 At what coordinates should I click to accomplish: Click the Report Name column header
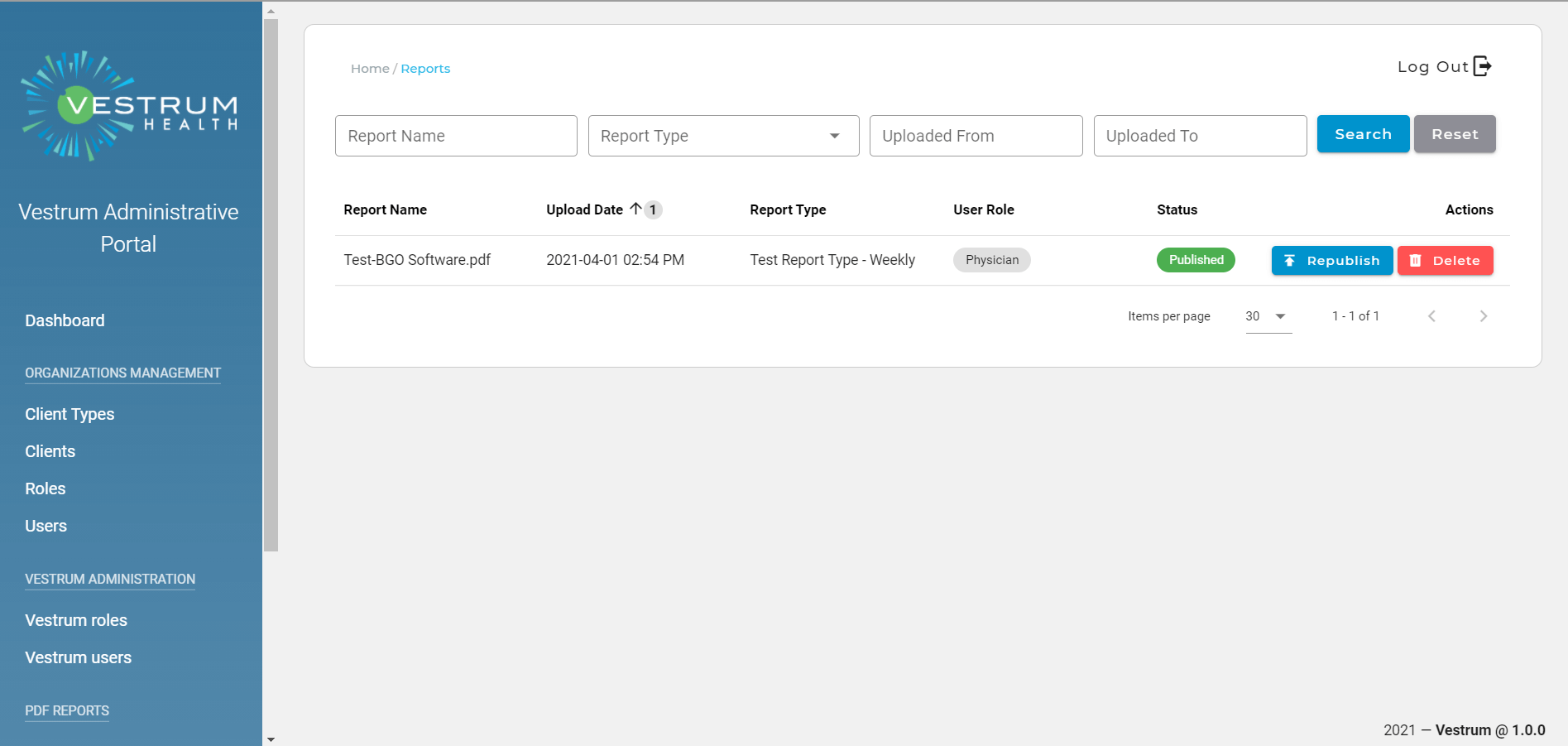tap(385, 209)
